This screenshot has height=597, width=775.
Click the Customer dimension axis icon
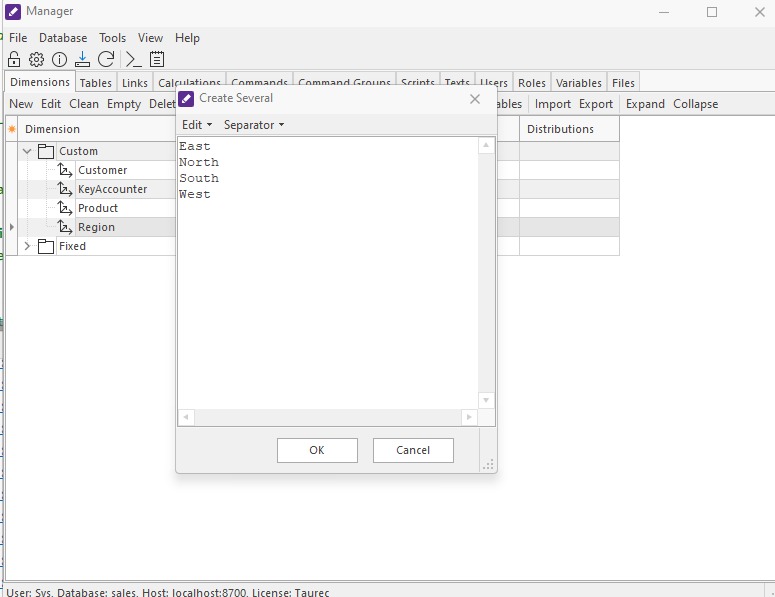pos(65,170)
